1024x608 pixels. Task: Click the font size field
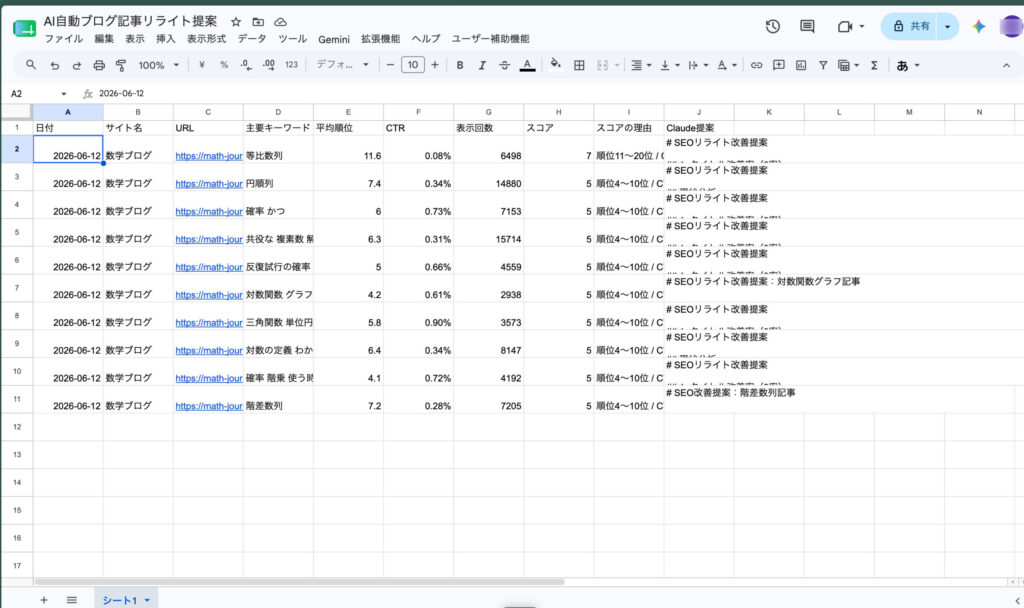[x=413, y=65]
